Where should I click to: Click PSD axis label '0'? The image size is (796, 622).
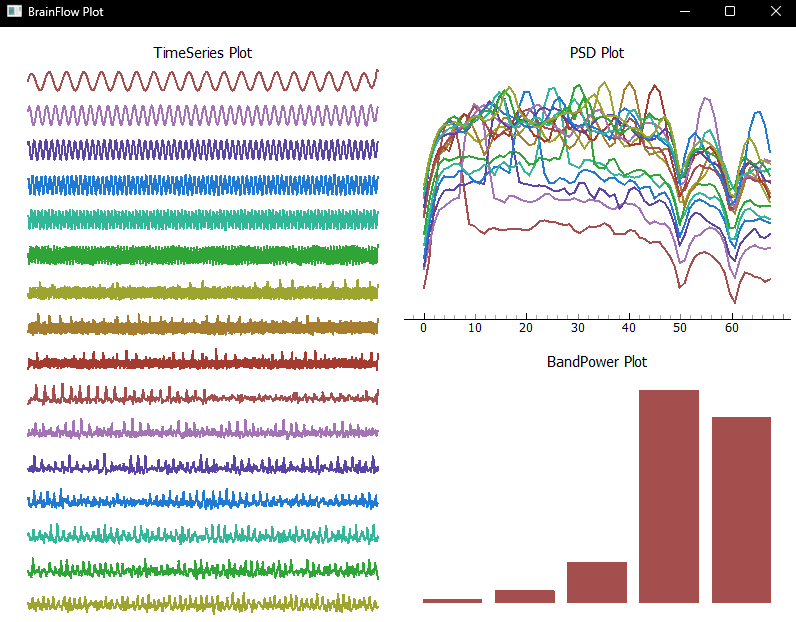coord(423,328)
